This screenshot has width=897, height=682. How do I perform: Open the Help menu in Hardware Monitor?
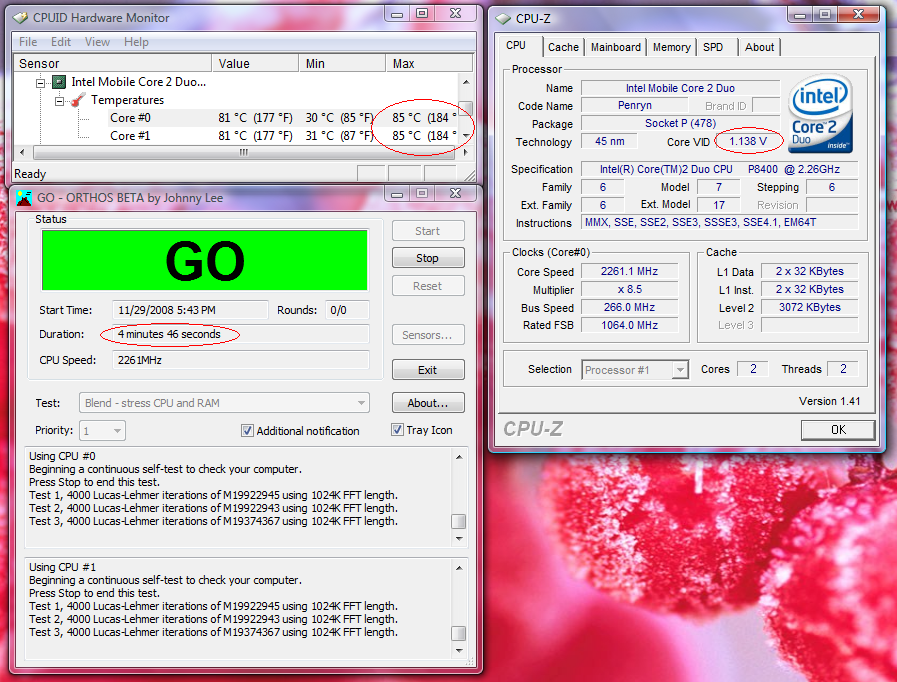pyautogui.click(x=136, y=42)
